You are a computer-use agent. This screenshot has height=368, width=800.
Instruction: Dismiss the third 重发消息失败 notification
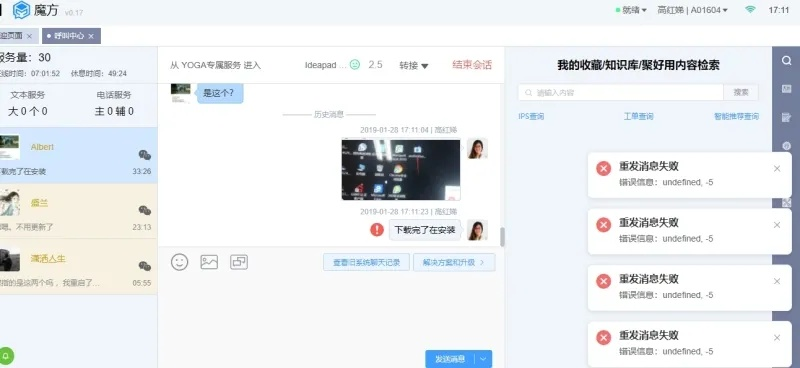coord(777,281)
